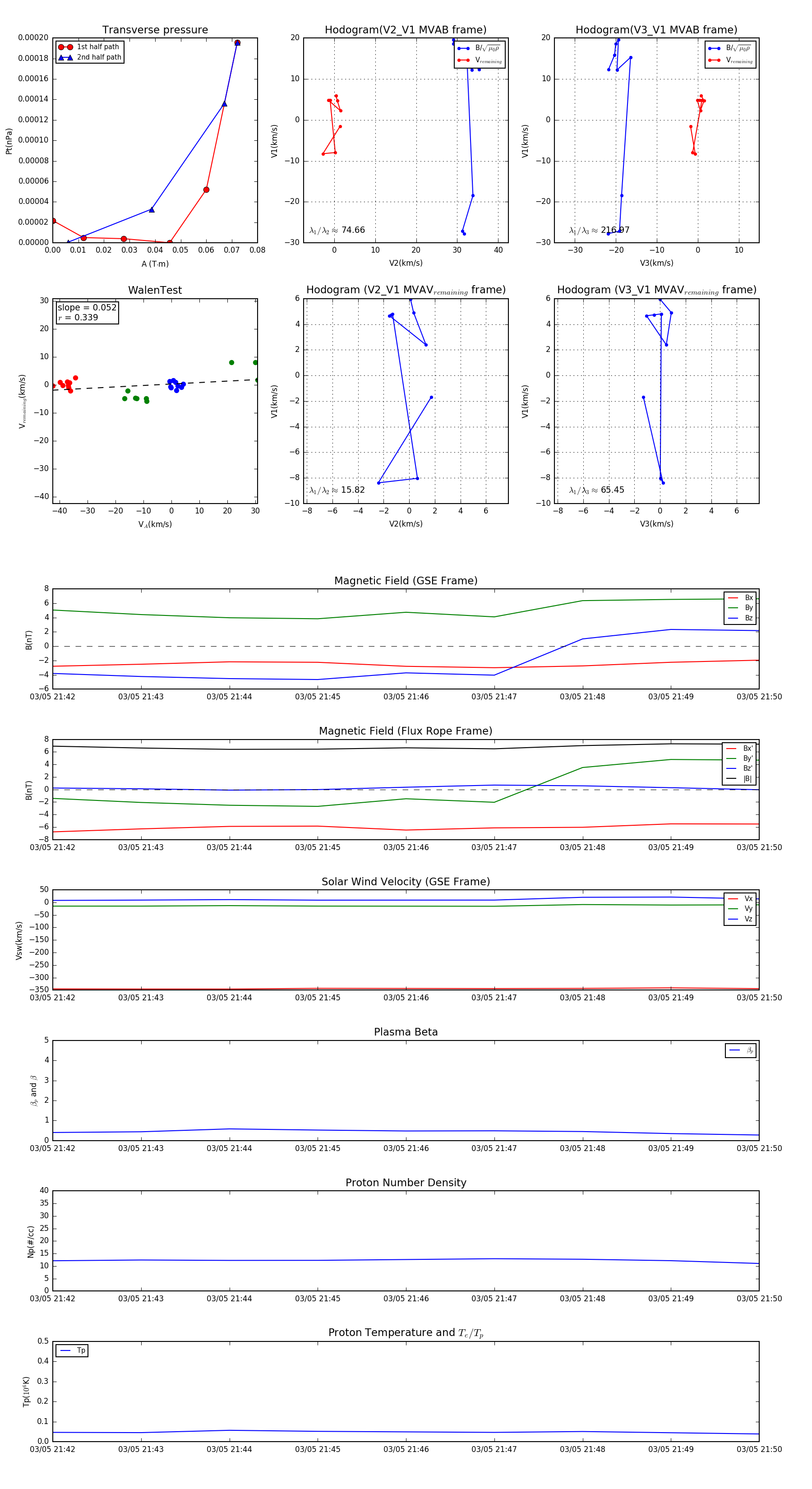The width and height of the screenshot is (812, 1489).
Task: Click the 'Tp' legend in proton temperature plot
Action: point(72,1351)
